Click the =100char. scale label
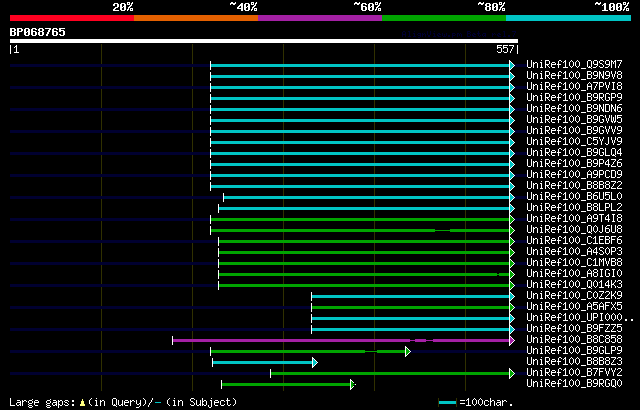The height and width of the screenshot is (410, 640). pyautogui.click(x=486, y=402)
